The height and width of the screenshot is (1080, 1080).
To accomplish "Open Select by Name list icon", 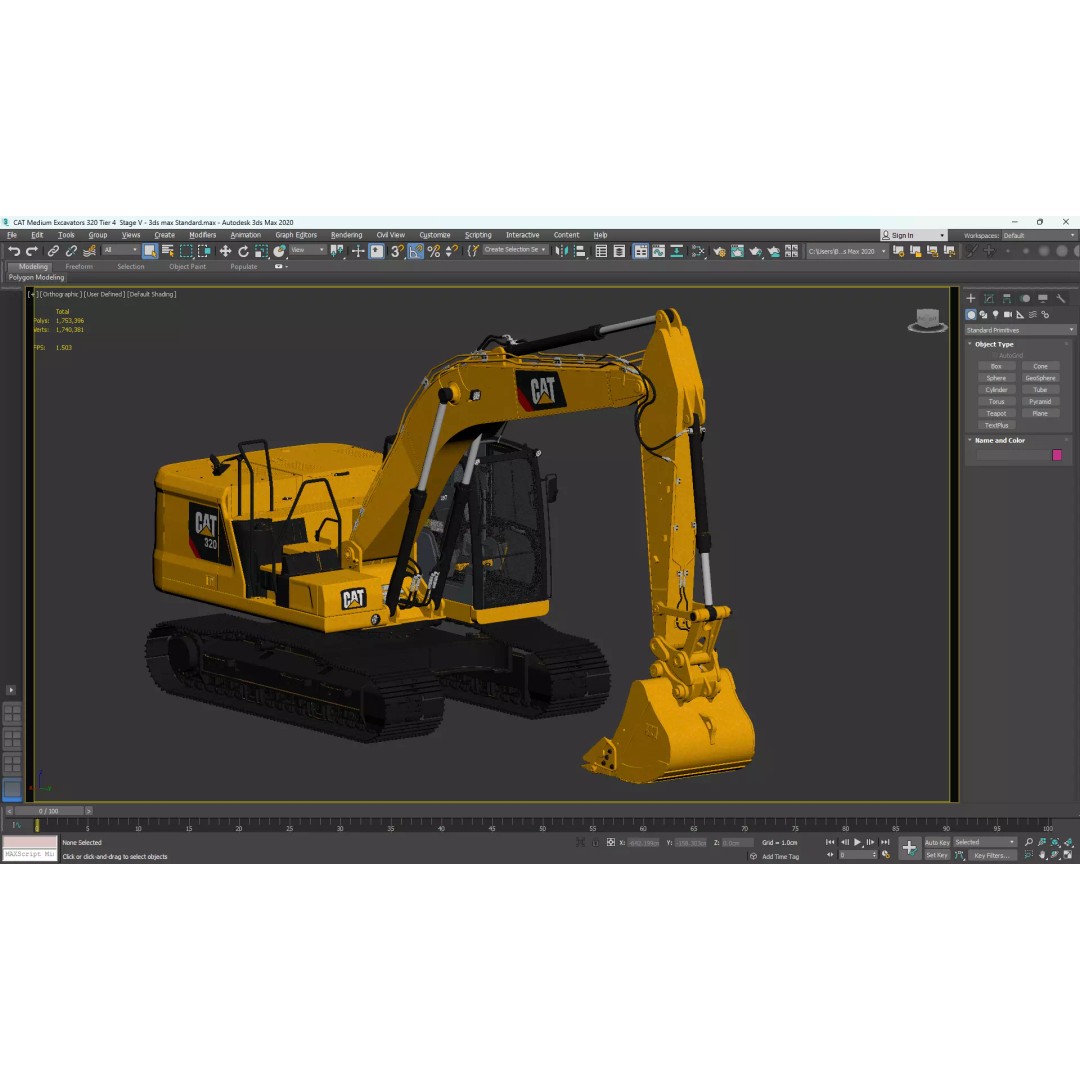I will [167, 251].
